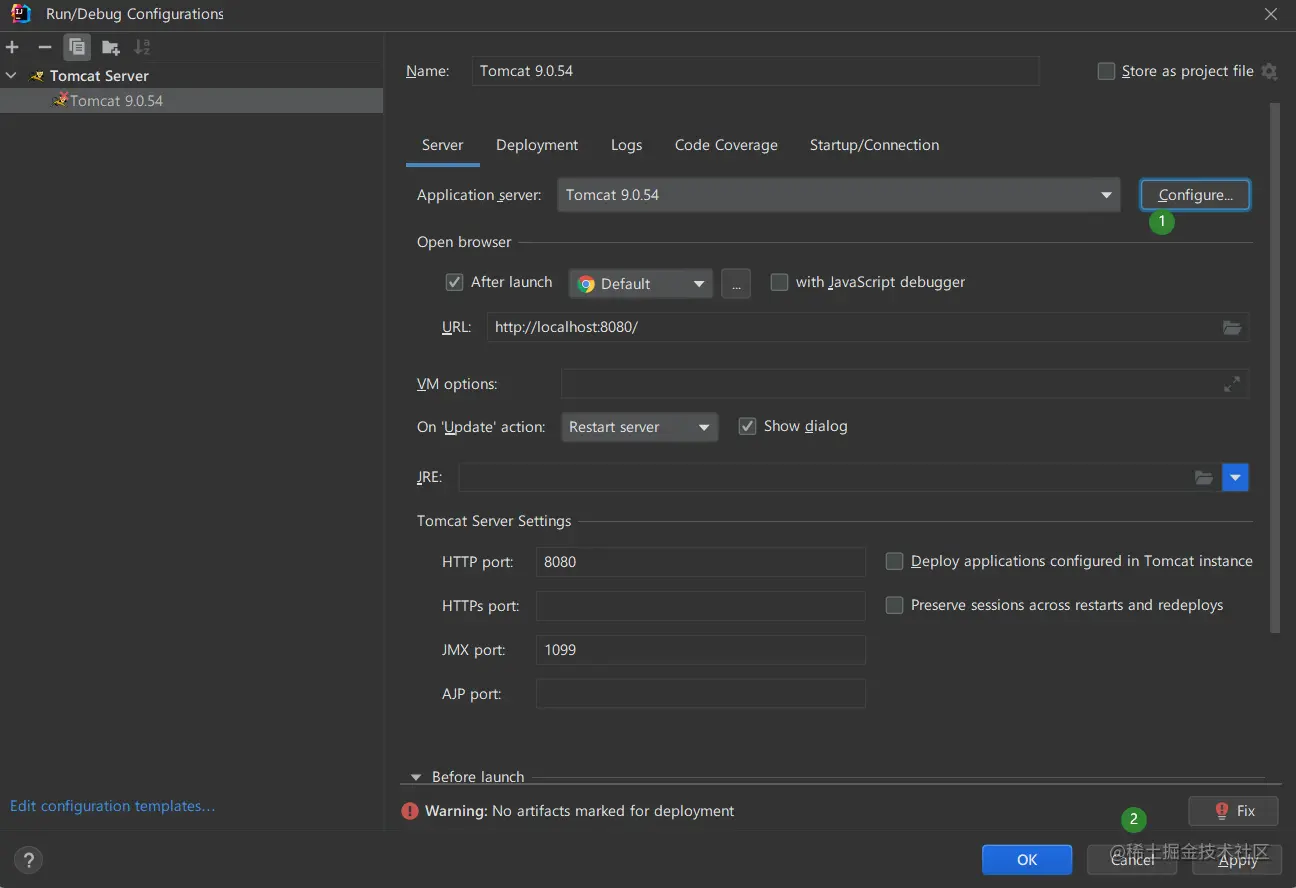Click the browser ellipsis button
Image resolution: width=1296 pixels, height=888 pixels.
[x=736, y=284]
